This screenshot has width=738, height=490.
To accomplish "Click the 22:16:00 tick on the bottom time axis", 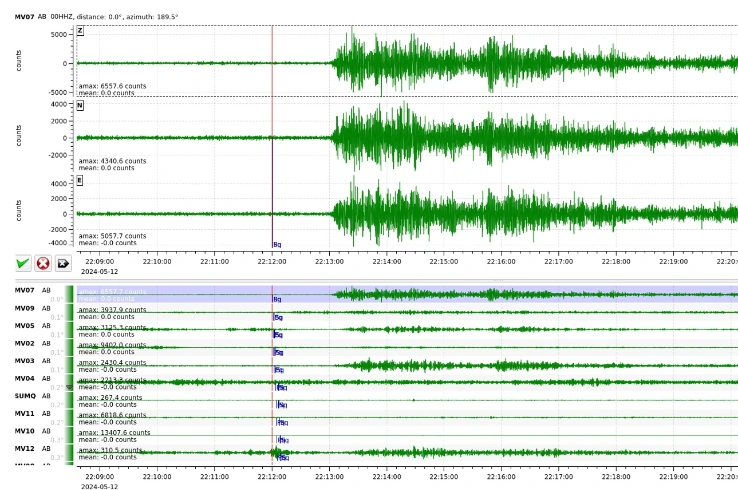I will click(501, 477).
